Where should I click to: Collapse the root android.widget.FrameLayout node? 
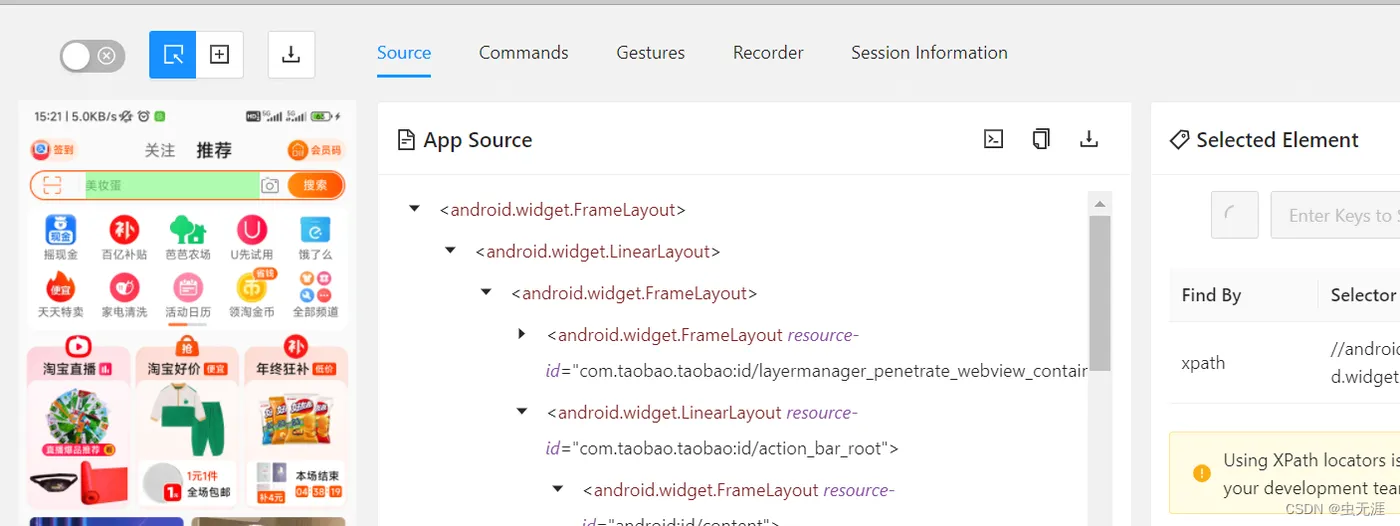click(x=414, y=209)
